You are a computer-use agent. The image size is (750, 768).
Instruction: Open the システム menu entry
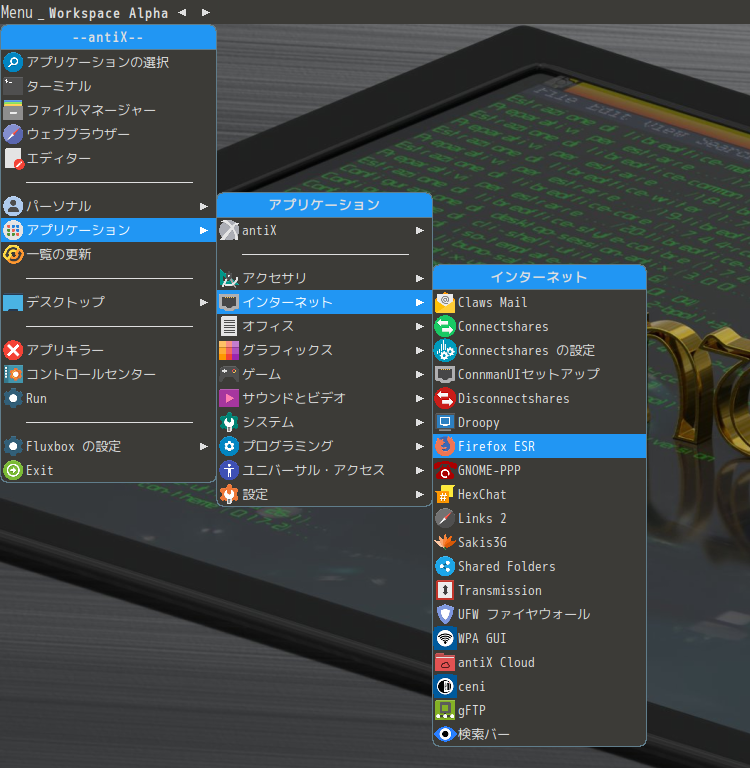pos(324,422)
